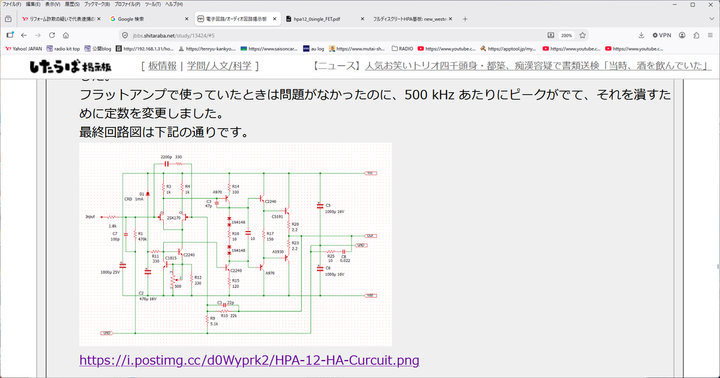The image size is (720, 378).
Task: Bookmark this page with the star icon
Action: [x=583, y=35]
